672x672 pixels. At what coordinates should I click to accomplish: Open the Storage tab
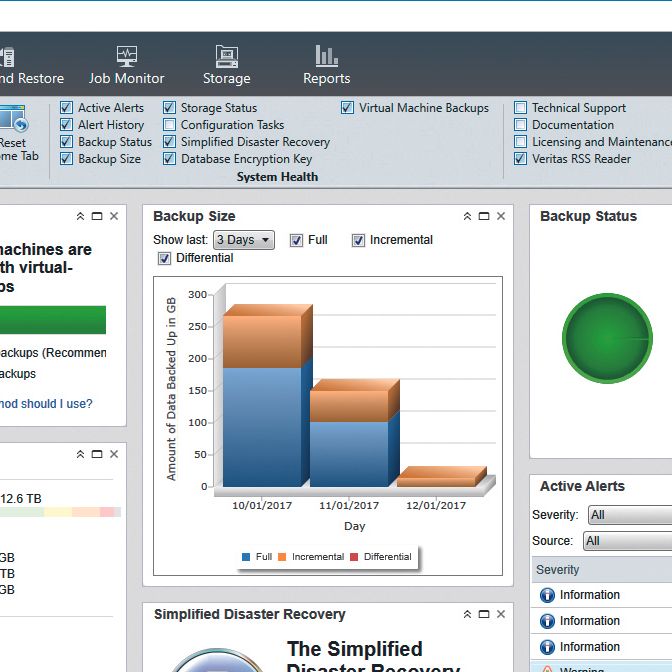tap(227, 65)
